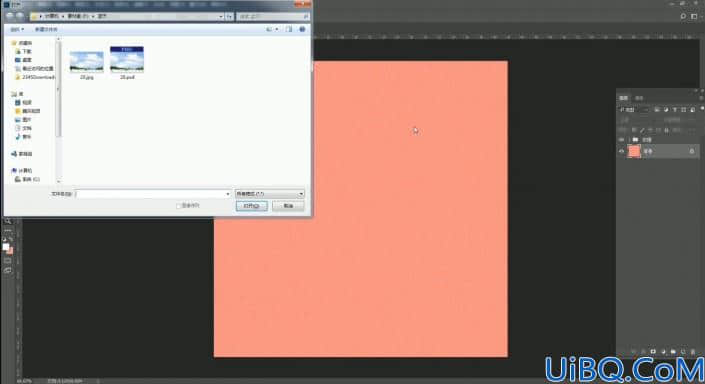Click the Photoshop search magnifier icon

[683, 16]
